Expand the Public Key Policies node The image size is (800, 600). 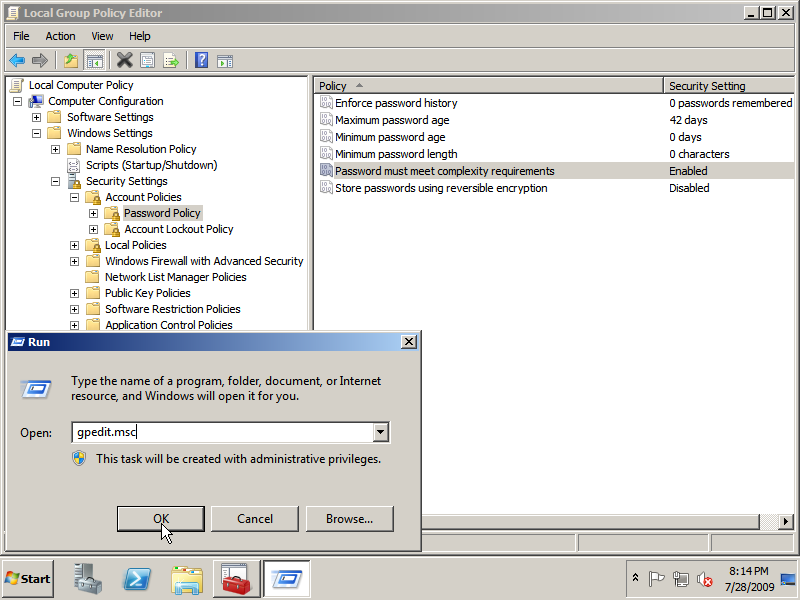pyautogui.click(x=74, y=293)
